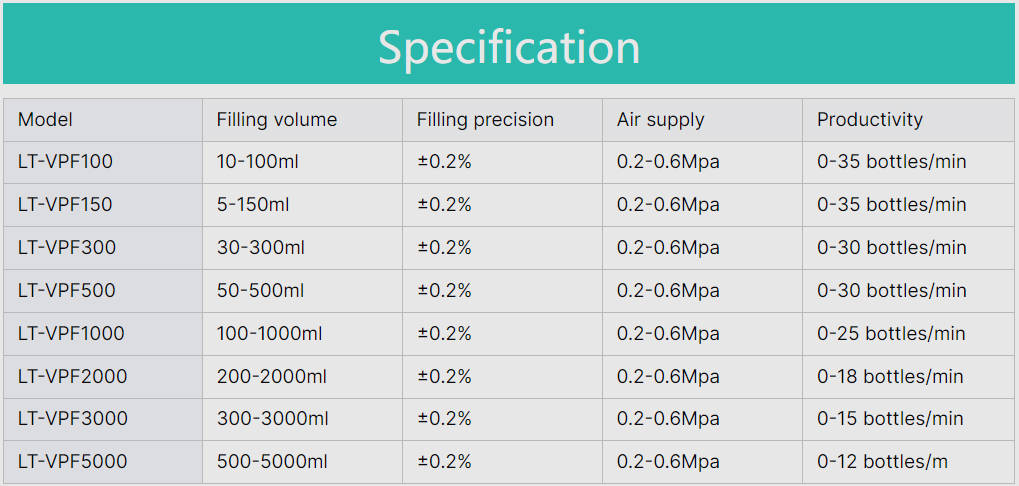Select the LT-VPF3000 model cell
This screenshot has height=486, width=1019.
point(73,419)
